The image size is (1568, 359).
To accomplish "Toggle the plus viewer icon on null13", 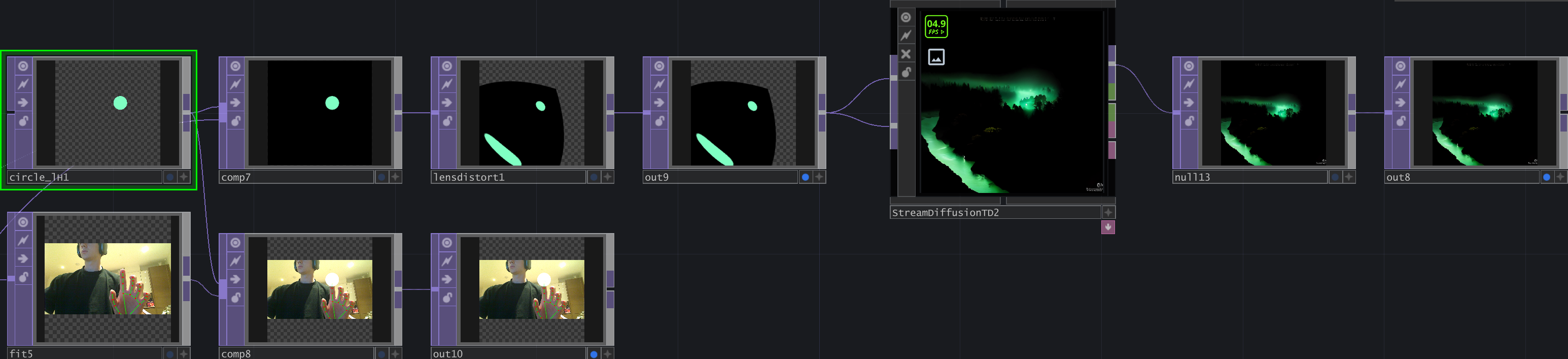I will click(x=1349, y=177).
